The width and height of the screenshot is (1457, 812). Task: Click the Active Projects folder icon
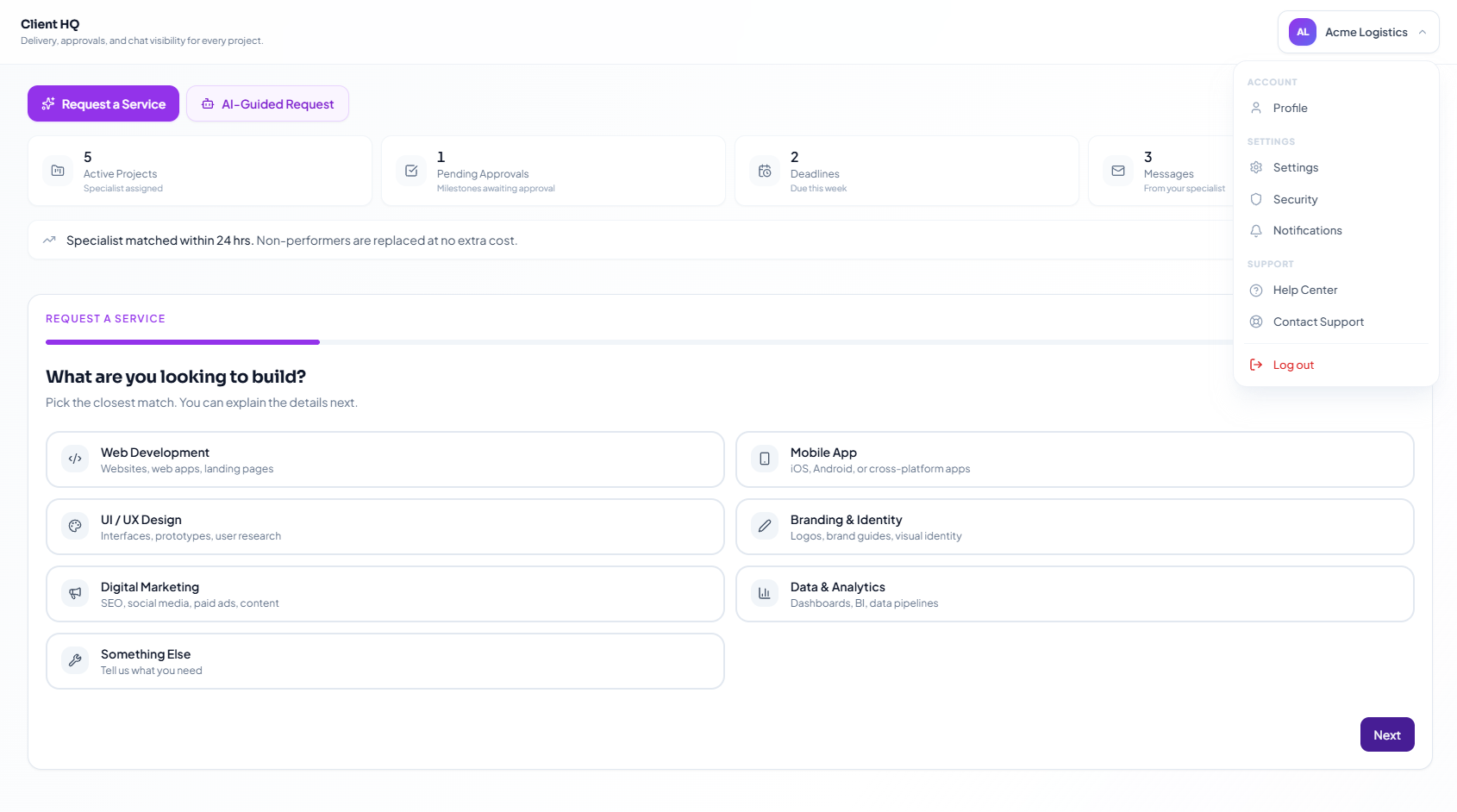57,171
